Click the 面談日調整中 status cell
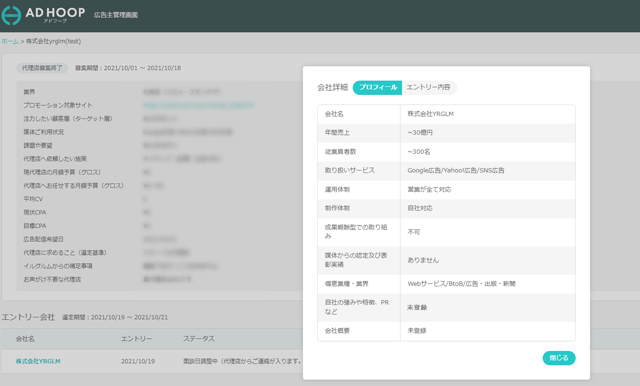 tap(242, 361)
